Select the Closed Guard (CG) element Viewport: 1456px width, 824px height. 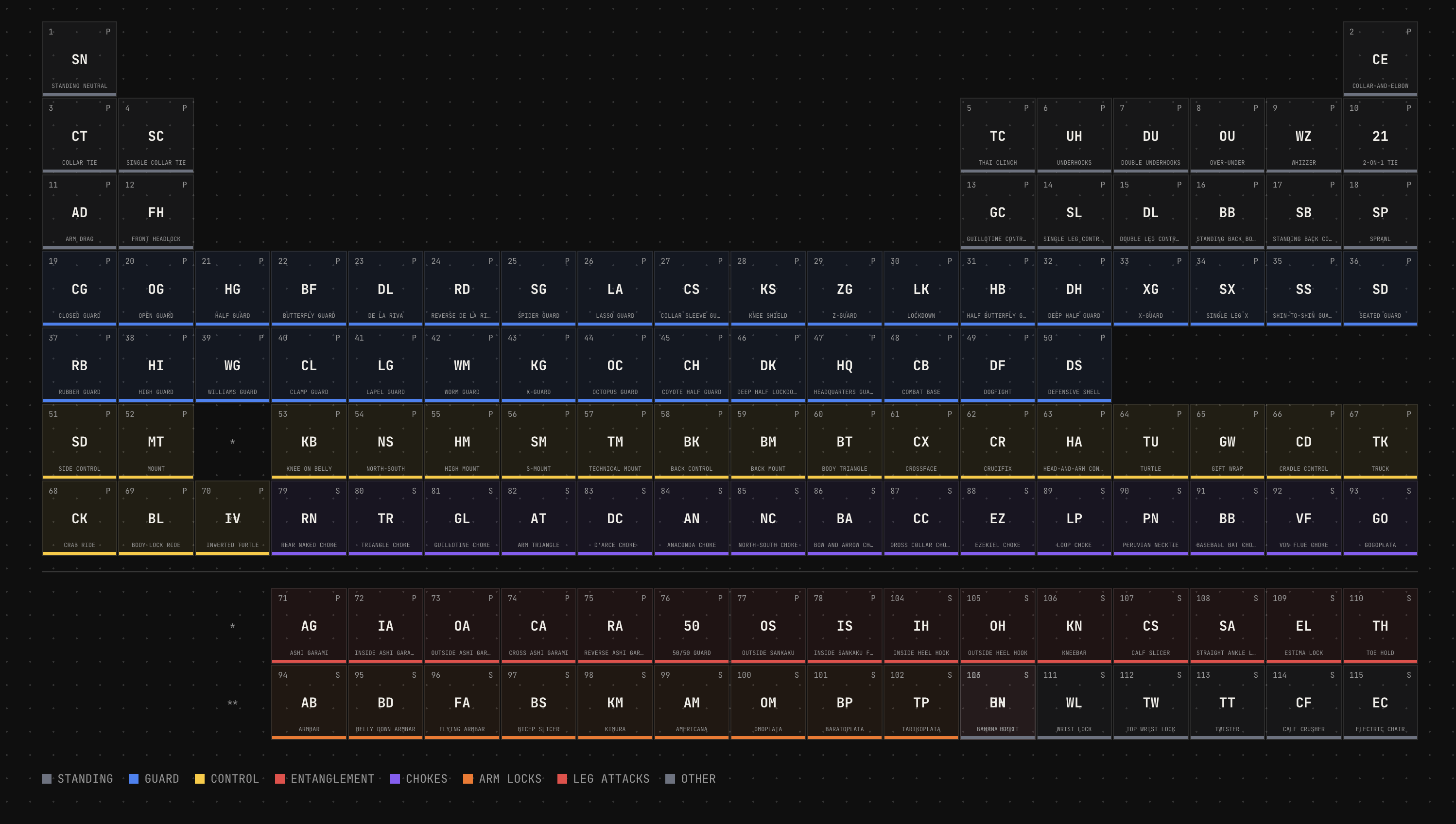[79, 288]
